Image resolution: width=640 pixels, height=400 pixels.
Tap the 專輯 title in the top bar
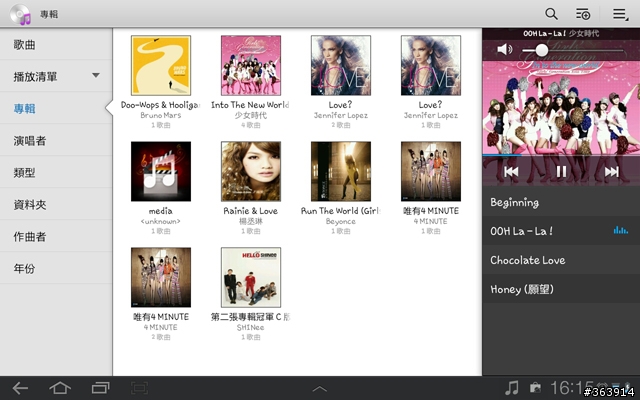49,14
